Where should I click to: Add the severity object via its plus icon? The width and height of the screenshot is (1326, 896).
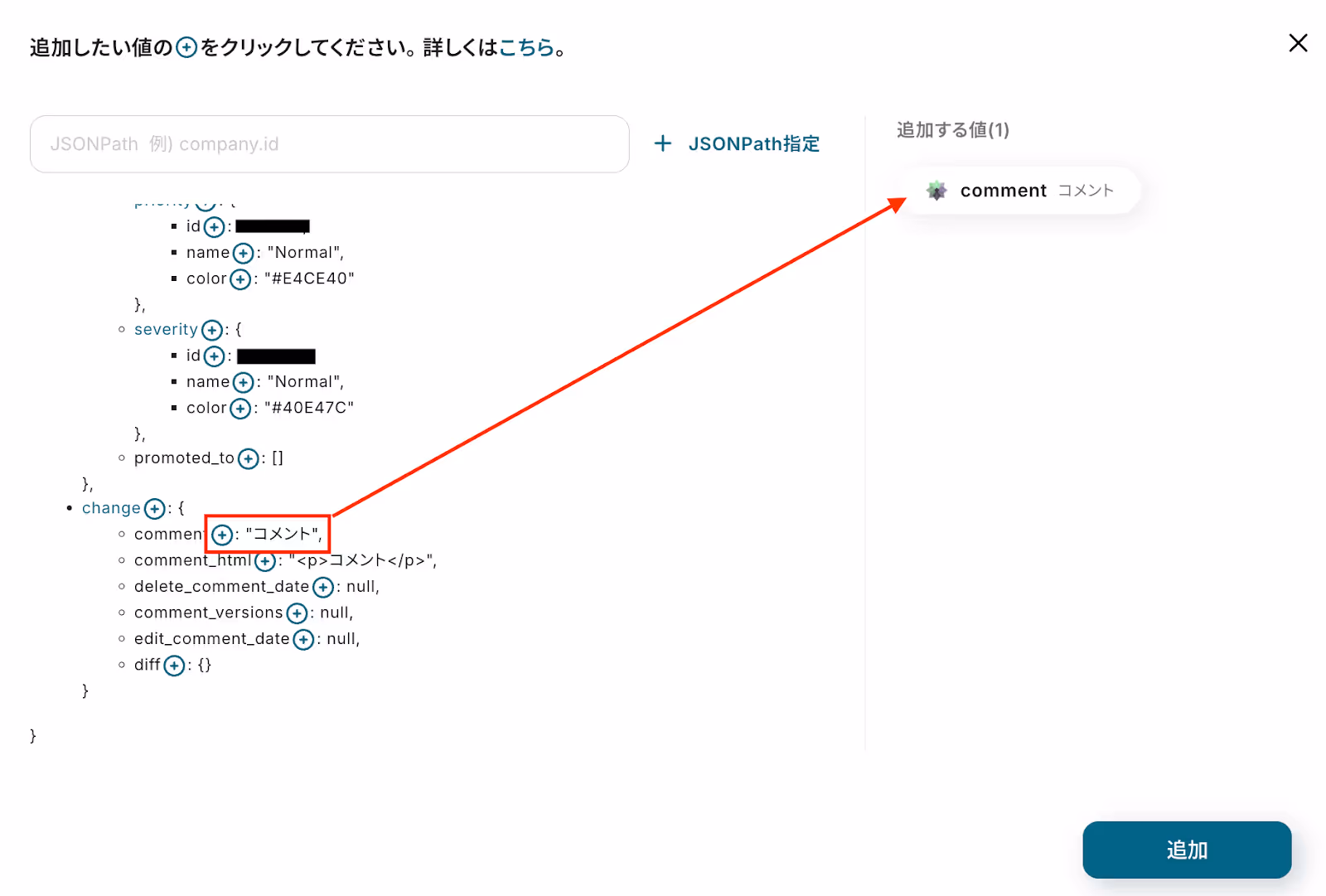[x=212, y=330]
